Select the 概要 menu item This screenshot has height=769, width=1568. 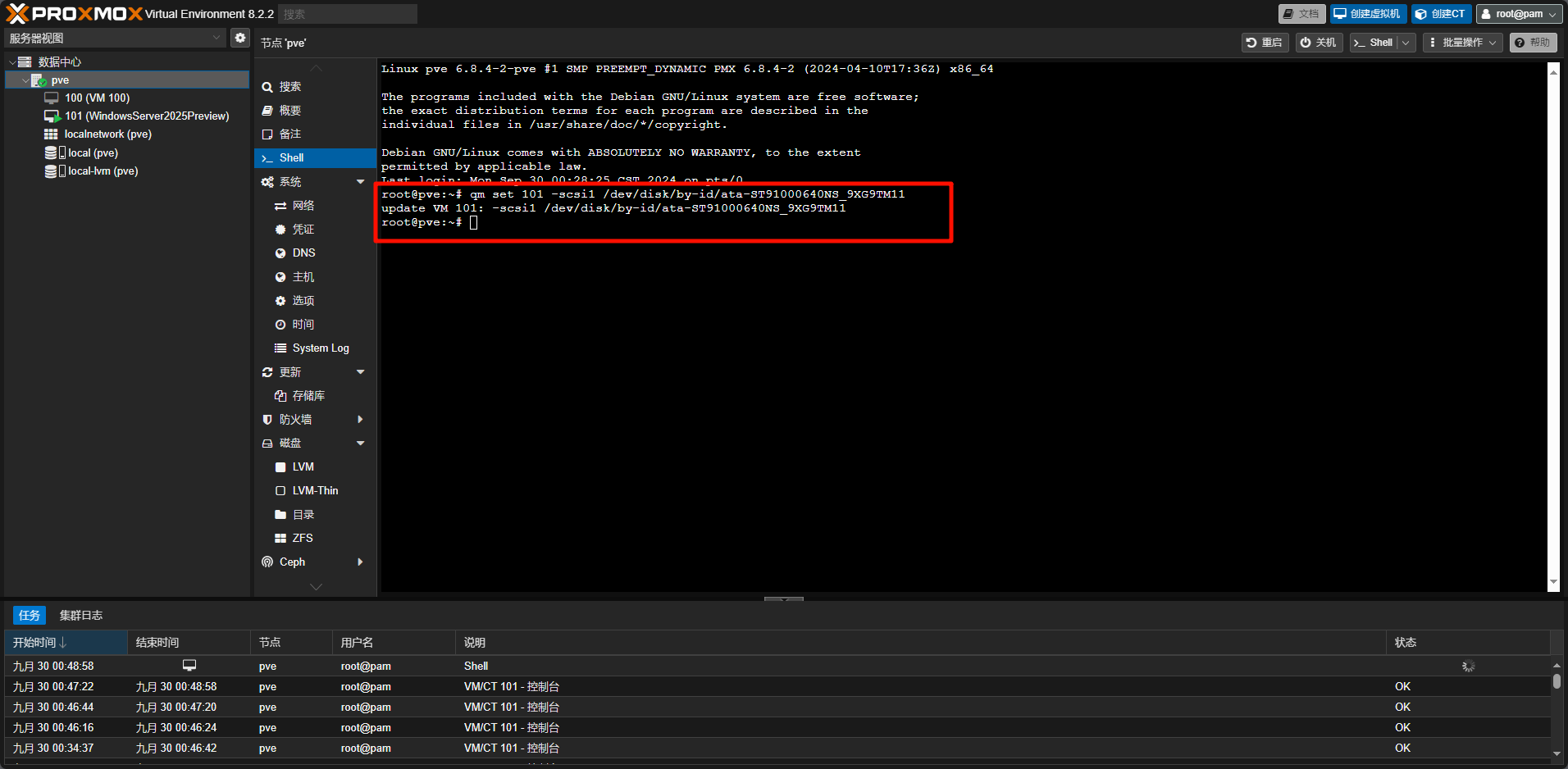click(289, 111)
